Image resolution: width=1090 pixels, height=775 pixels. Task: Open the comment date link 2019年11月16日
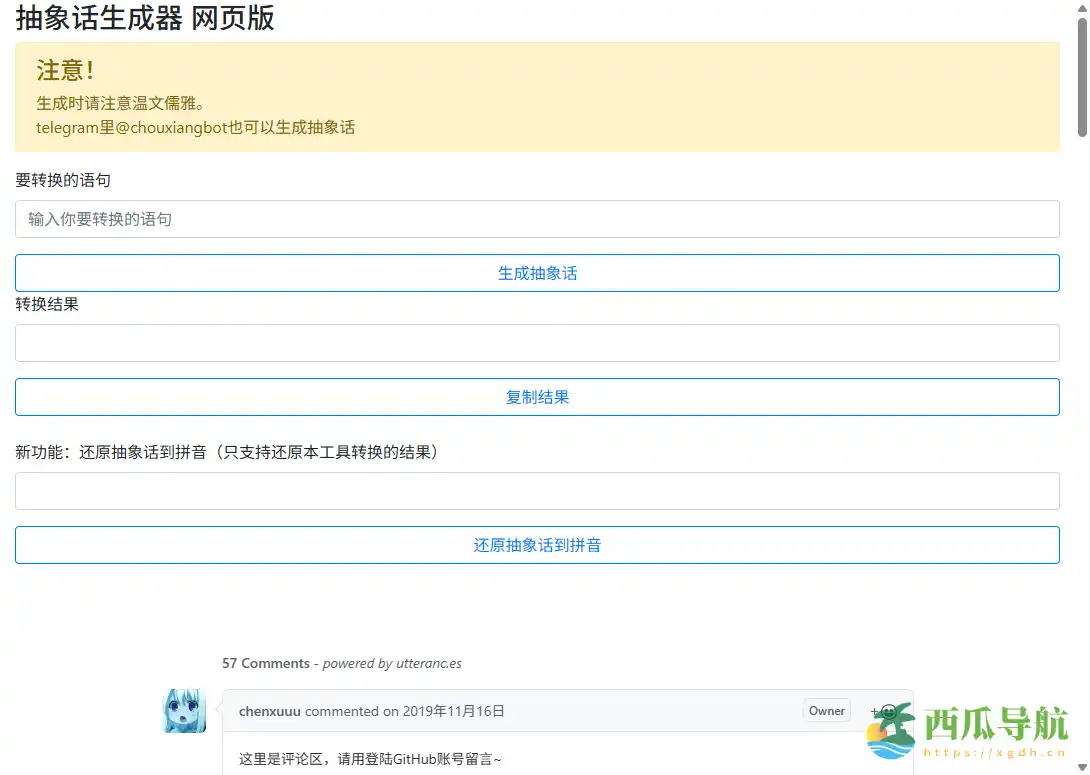[x=452, y=711]
